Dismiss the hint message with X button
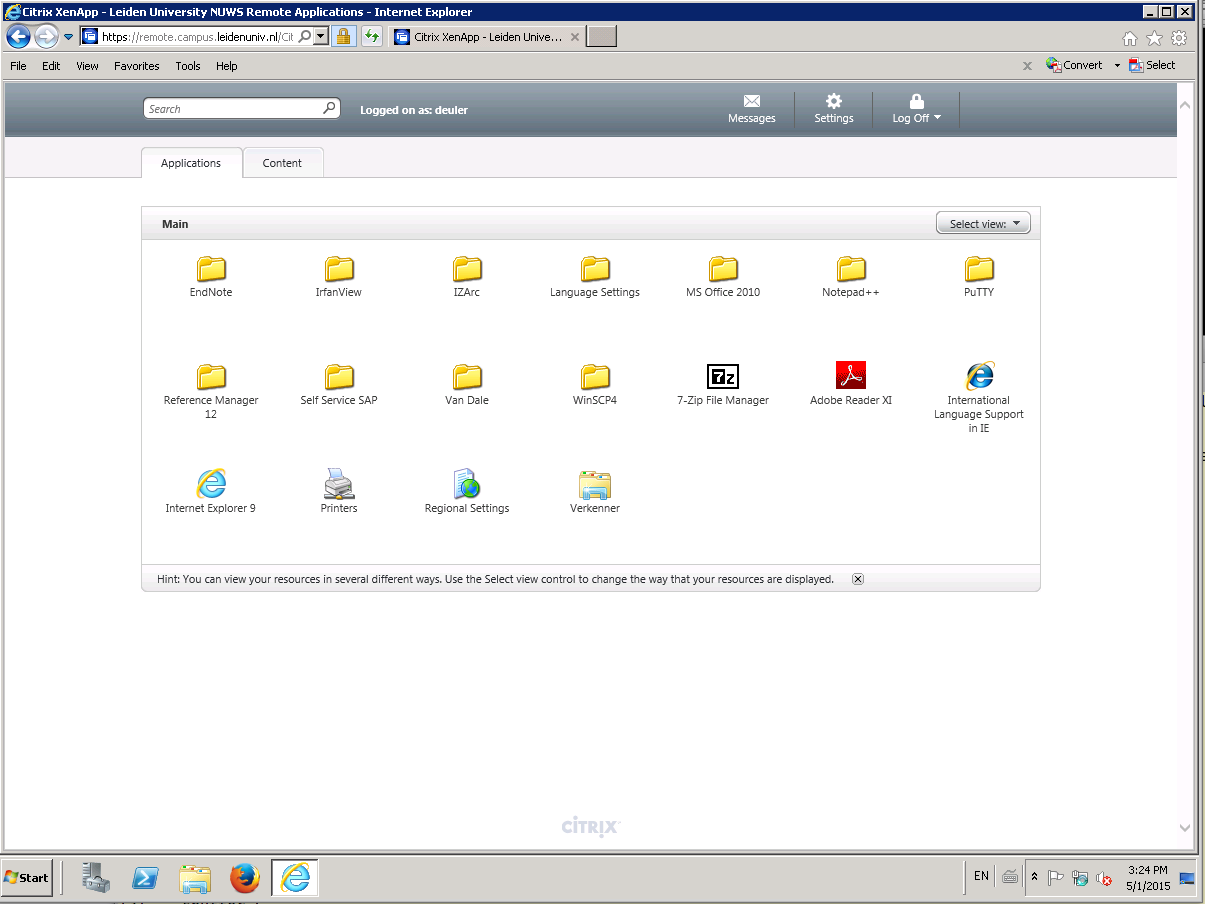The height and width of the screenshot is (904, 1205). point(858,579)
